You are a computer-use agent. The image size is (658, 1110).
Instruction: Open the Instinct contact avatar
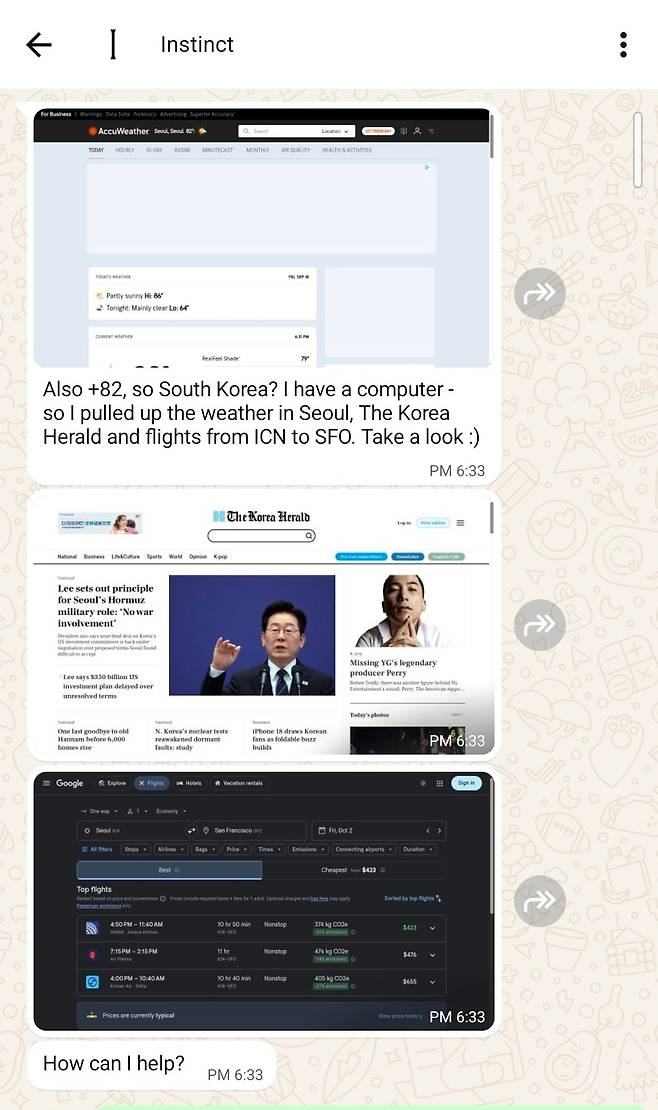pyautogui.click(x=113, y=45)
